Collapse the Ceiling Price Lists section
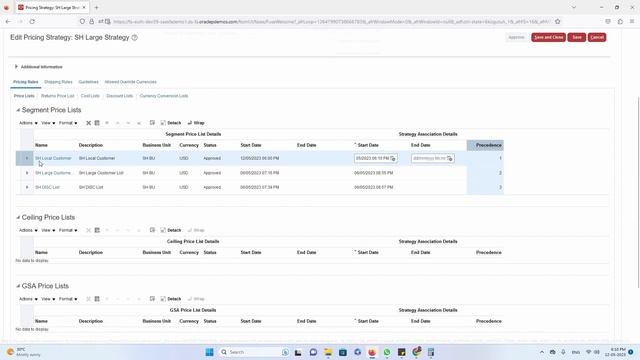640x360 pixels. click(18, 218)
